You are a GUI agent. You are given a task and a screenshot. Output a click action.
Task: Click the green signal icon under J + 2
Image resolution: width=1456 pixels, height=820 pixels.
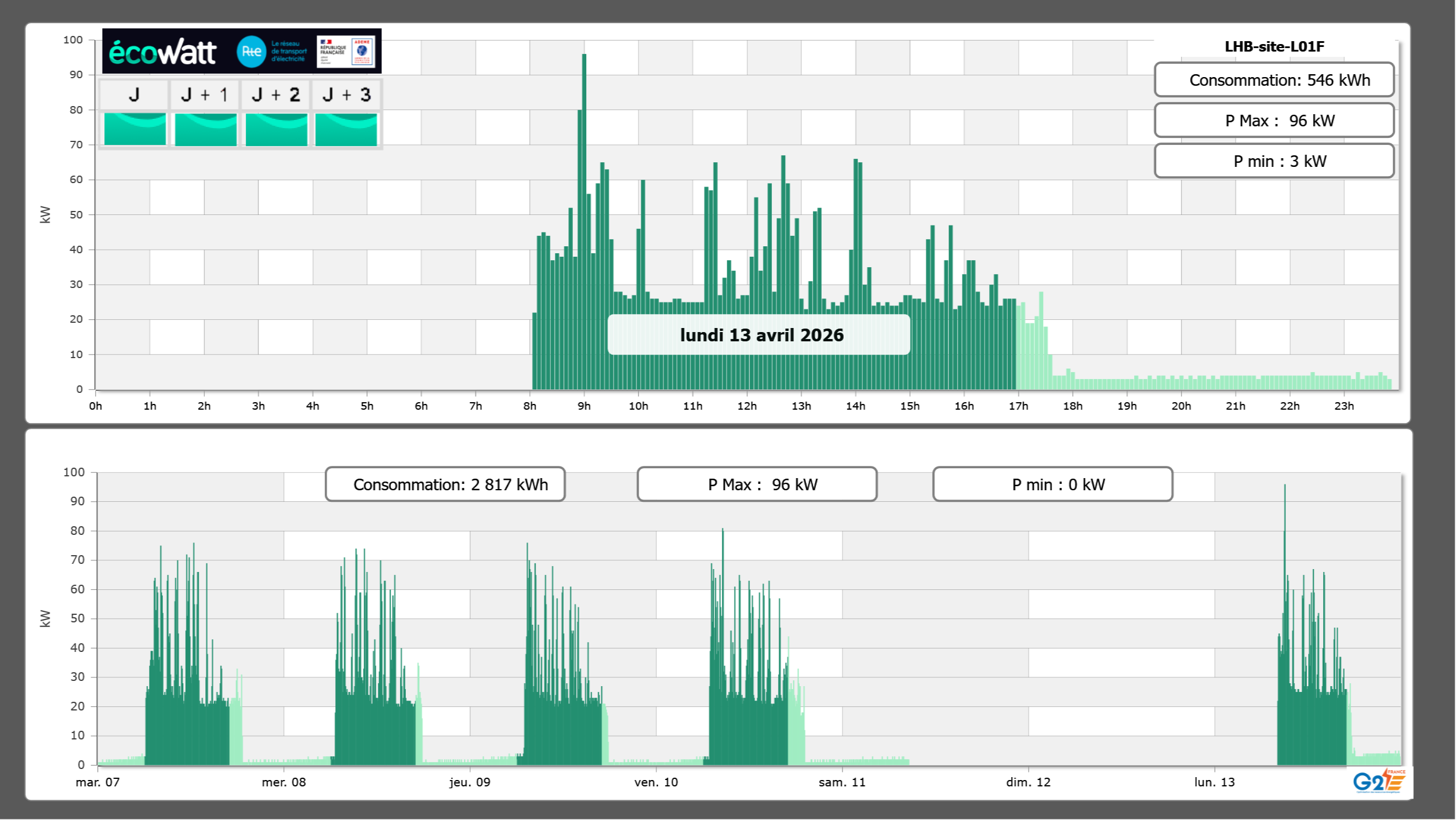(276, 129)
